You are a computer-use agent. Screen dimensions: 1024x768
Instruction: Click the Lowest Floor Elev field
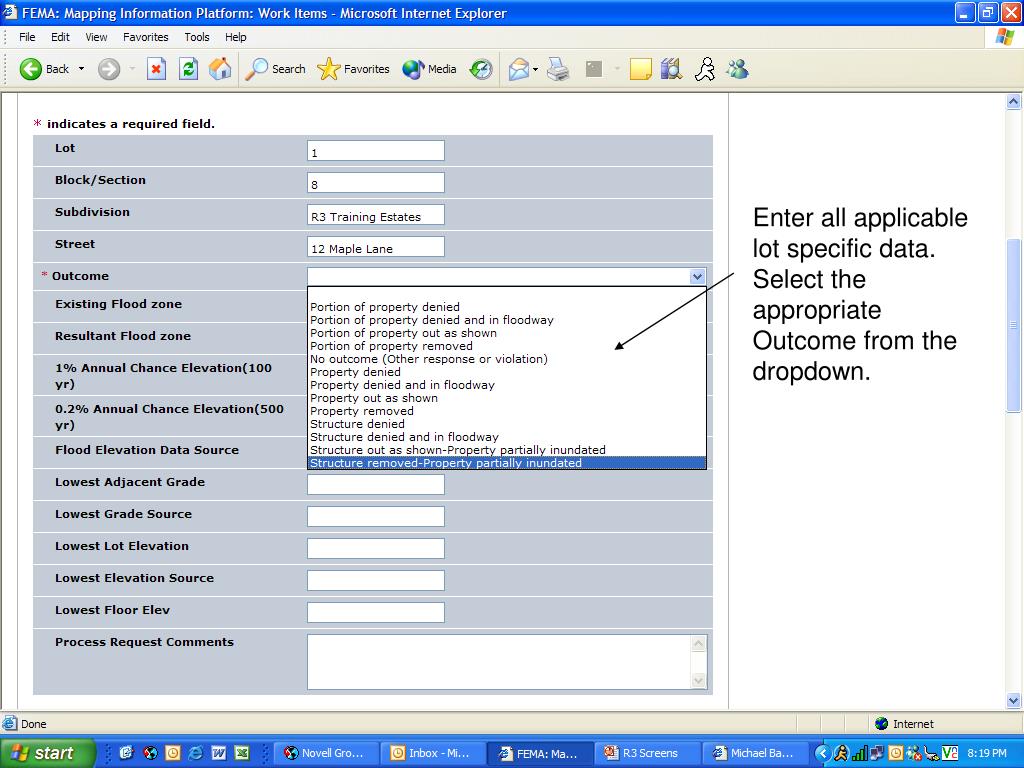376,613
